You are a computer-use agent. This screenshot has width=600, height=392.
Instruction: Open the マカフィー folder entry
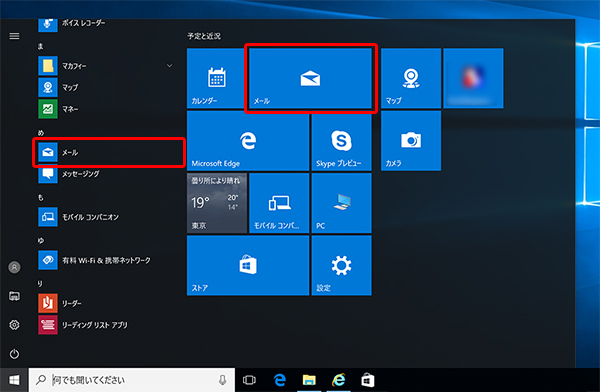[x=106, y=66]
